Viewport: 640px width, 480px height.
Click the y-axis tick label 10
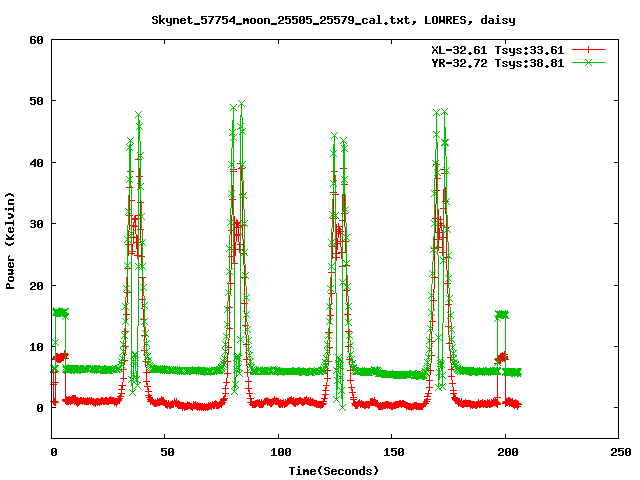click(36, 347)
